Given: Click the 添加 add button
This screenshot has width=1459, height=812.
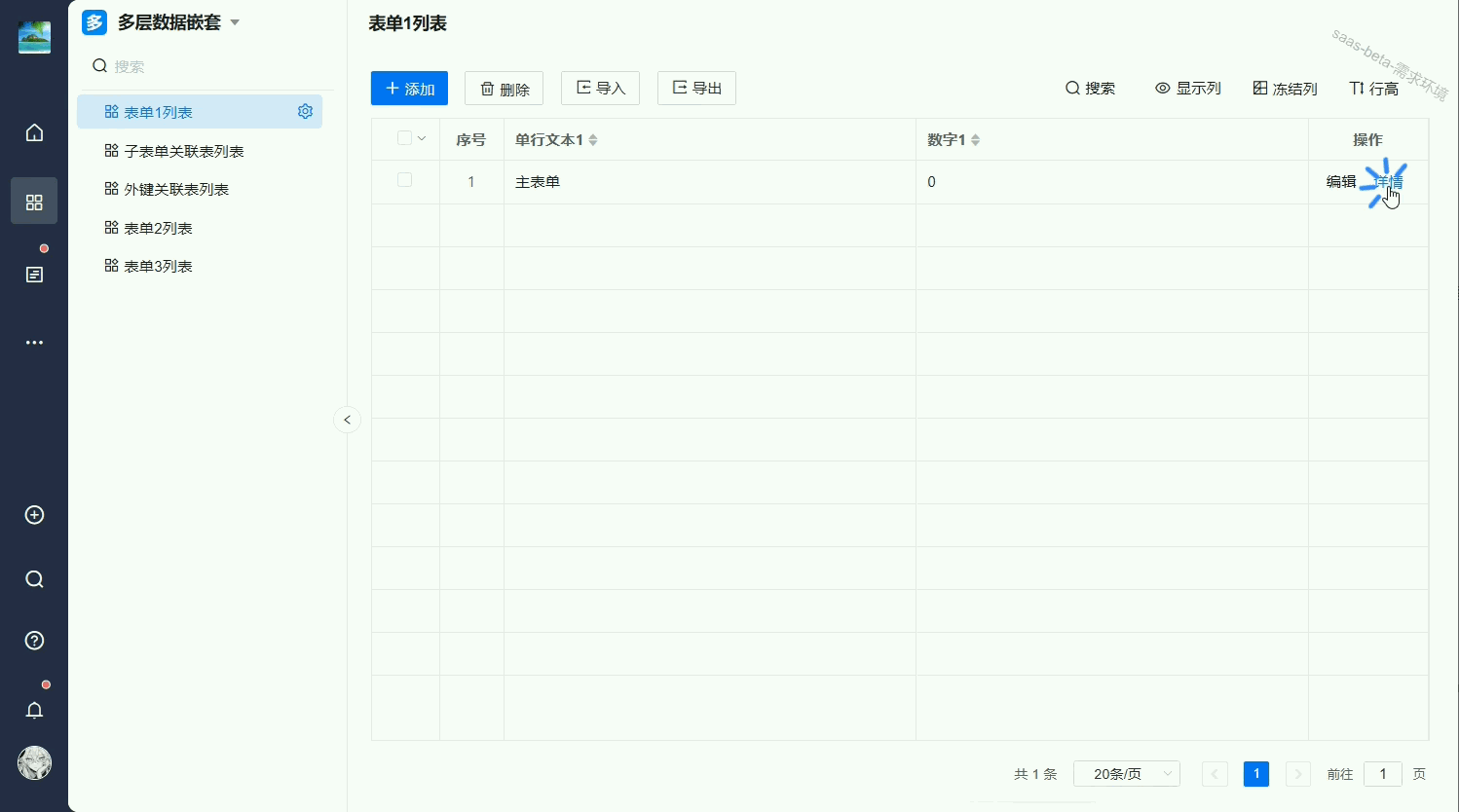Looking at the screenshot, I should 409,88.
